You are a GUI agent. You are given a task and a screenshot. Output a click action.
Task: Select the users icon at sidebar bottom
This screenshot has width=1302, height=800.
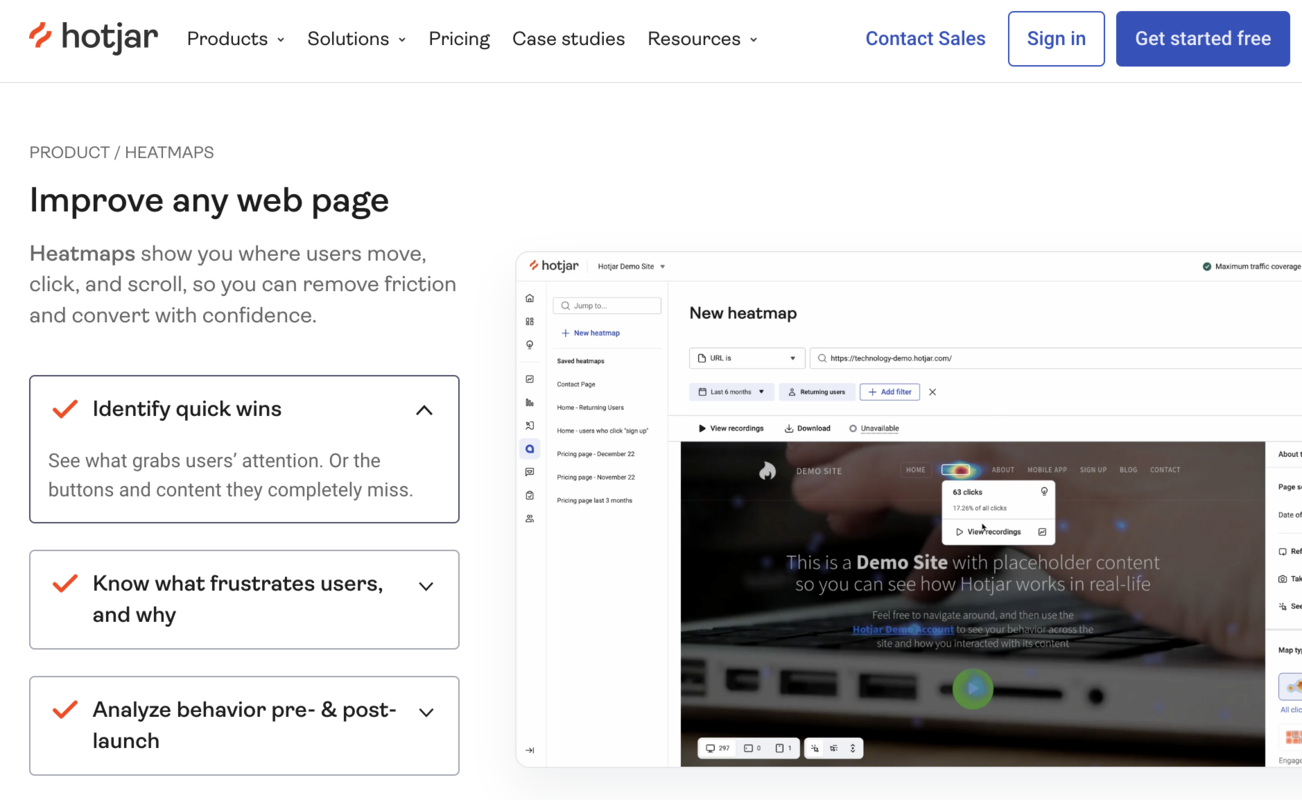(x=529, y=518)
